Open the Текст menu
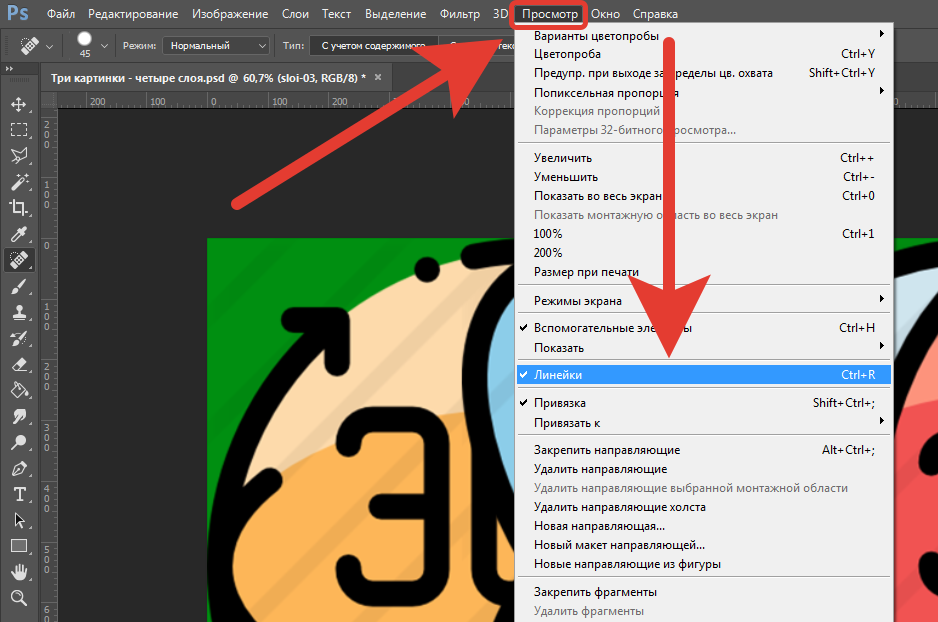Screen dimensions: 938x622 [336, 14]
